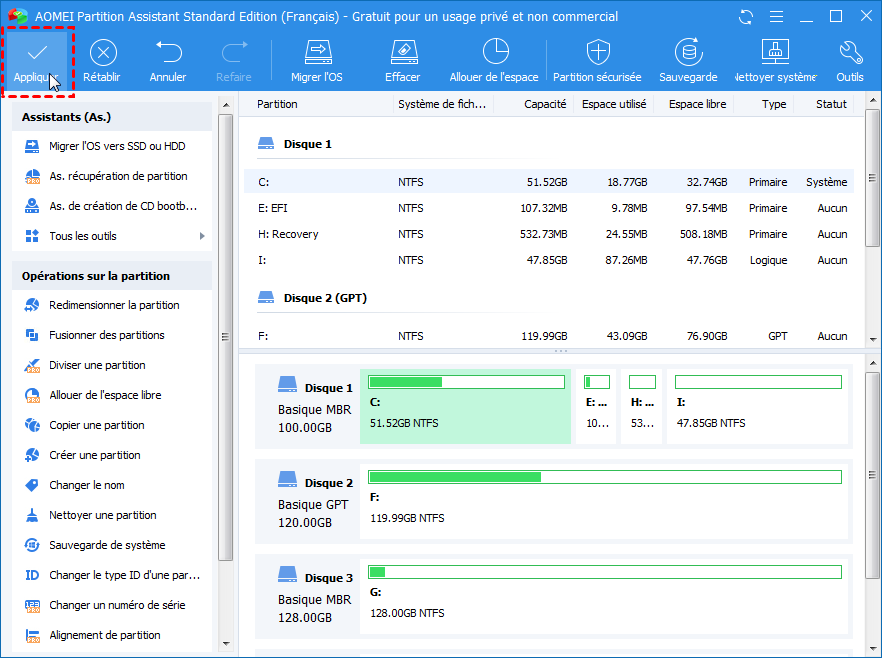This screenshot has height=658, width=882.
Task: Open the title bar menu icon
Action: click(776, 17)
